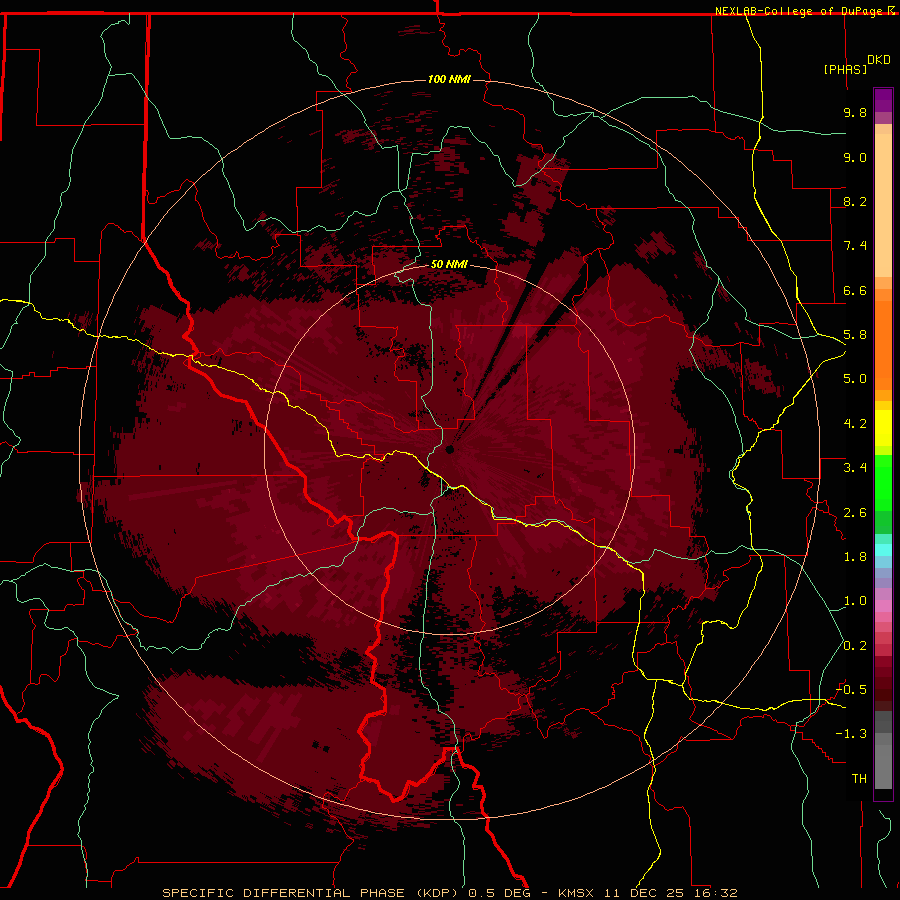
Task: Click the 2.6 scale value label
Action: click(x=855, y=513)
